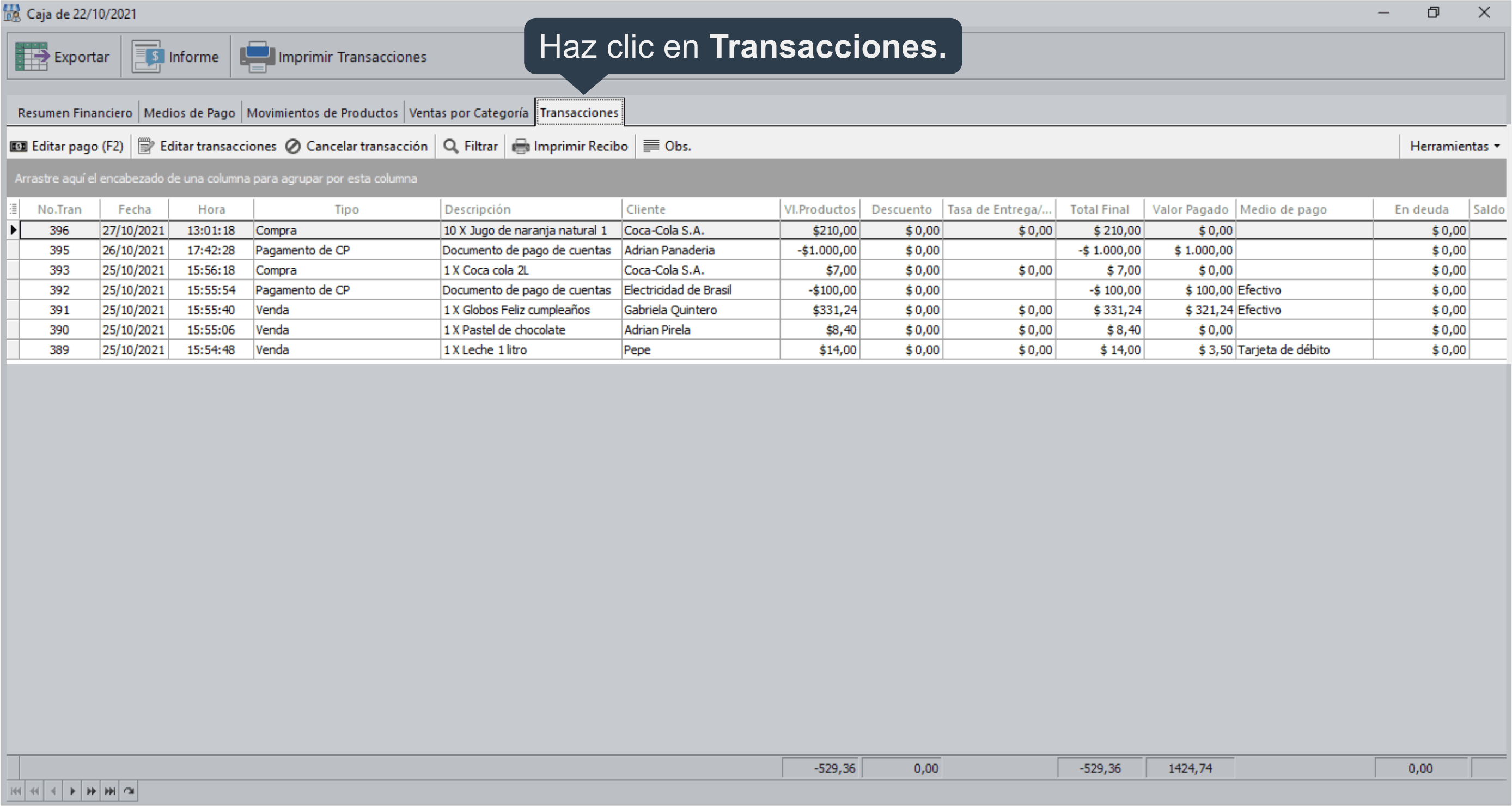Click the Cancelar transacción prohibition icon
Image resolution: width=1512 pixels, height=806 pixels.
point(293,146)
